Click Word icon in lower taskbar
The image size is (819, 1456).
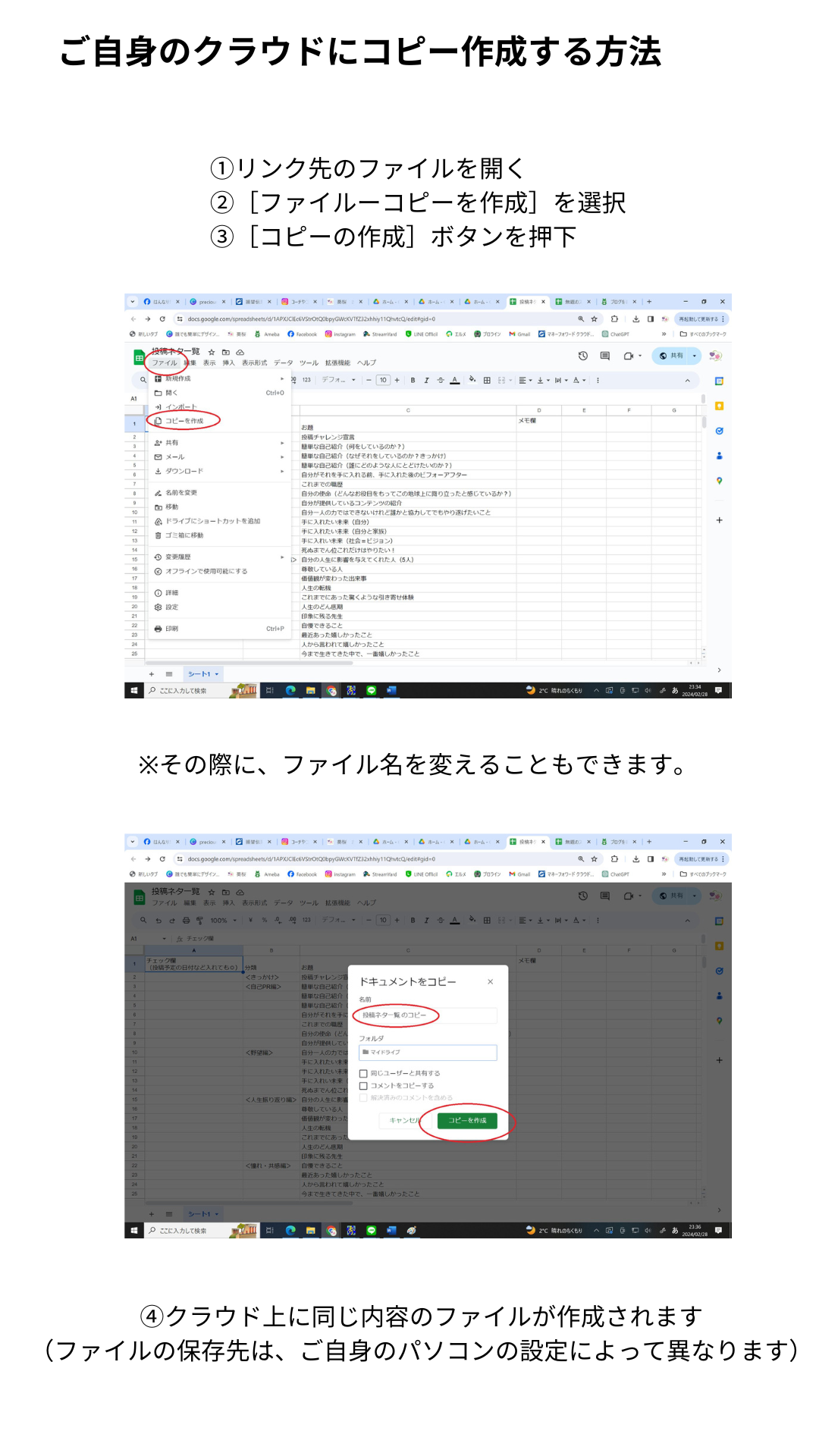point(391,1231)
